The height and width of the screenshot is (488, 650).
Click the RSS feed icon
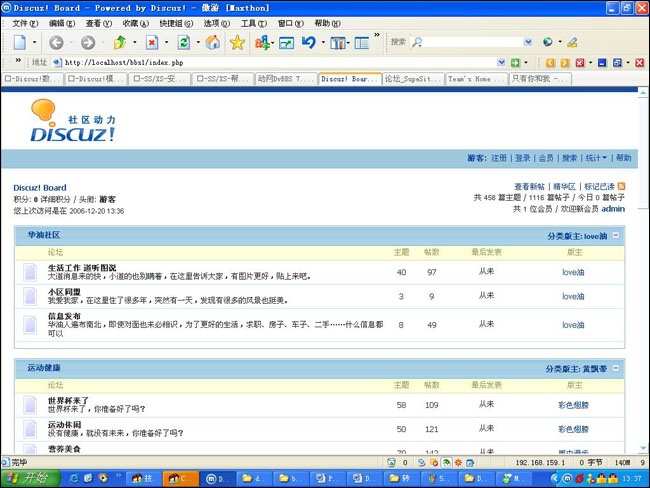(621, 187)
